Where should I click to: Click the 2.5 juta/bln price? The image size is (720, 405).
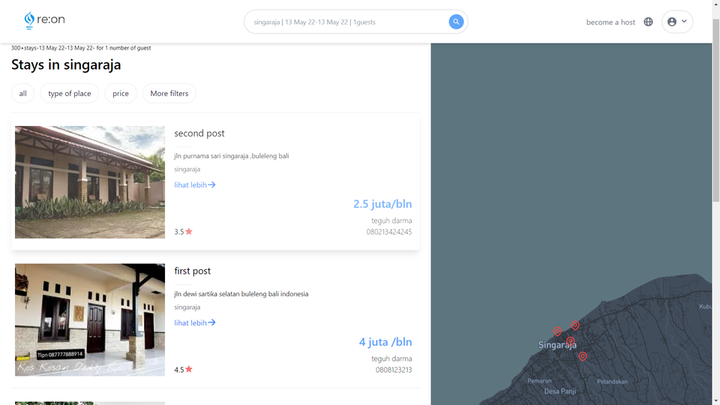382,204
